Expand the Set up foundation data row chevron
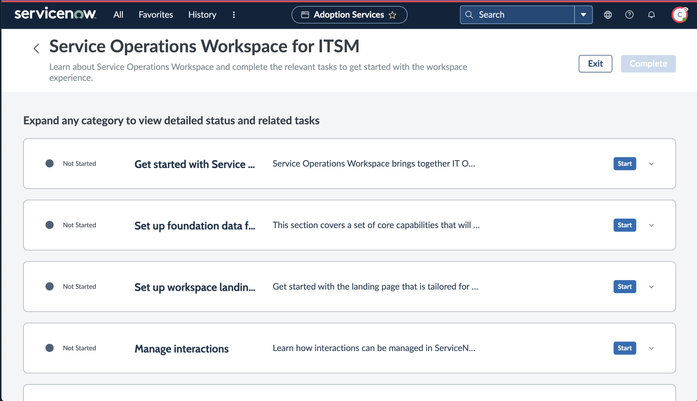The height and width of the screenshot is (401, 697). (x=651, y=225)
